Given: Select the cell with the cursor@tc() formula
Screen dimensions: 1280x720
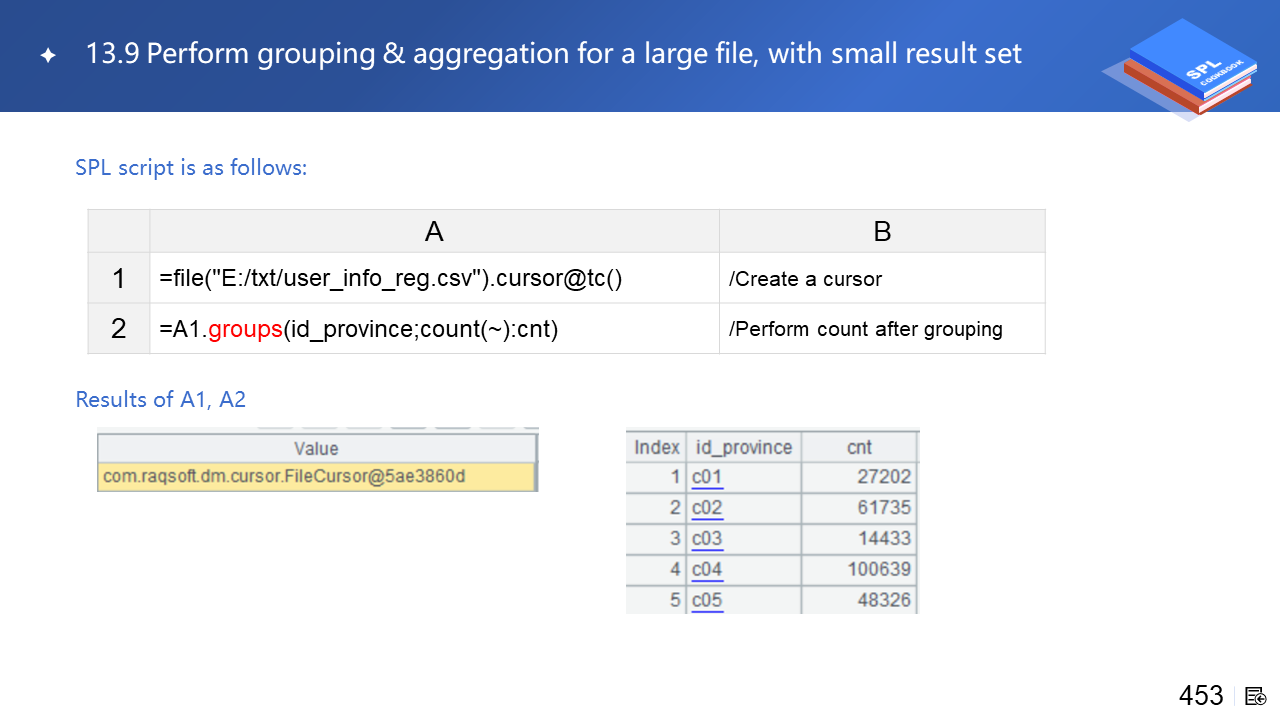Looking at the screenshot, I should tap(434, 278).
